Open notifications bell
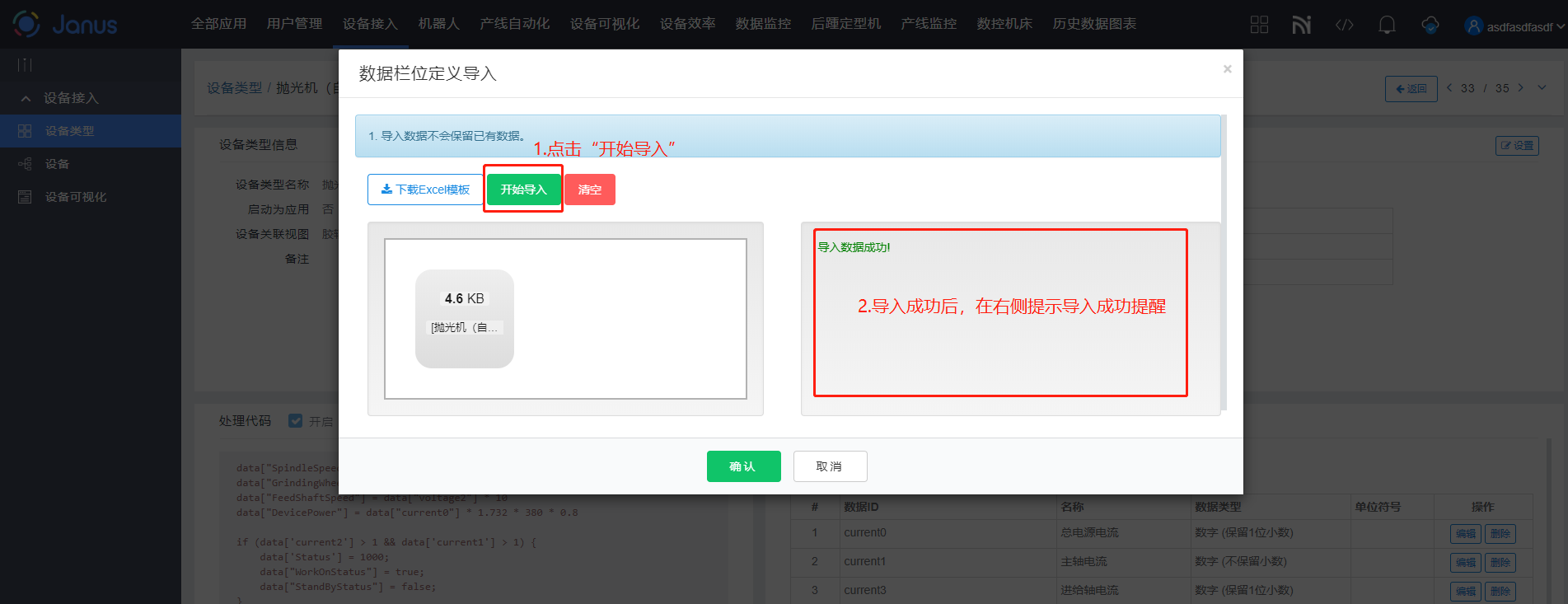 pyautogui.click(x=1387, y=25)
